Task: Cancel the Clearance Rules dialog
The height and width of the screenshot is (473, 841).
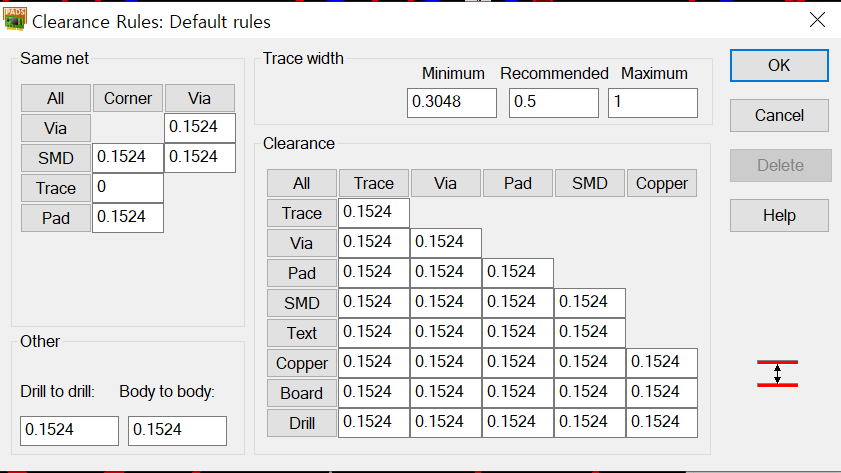Action: coord(779,115)
